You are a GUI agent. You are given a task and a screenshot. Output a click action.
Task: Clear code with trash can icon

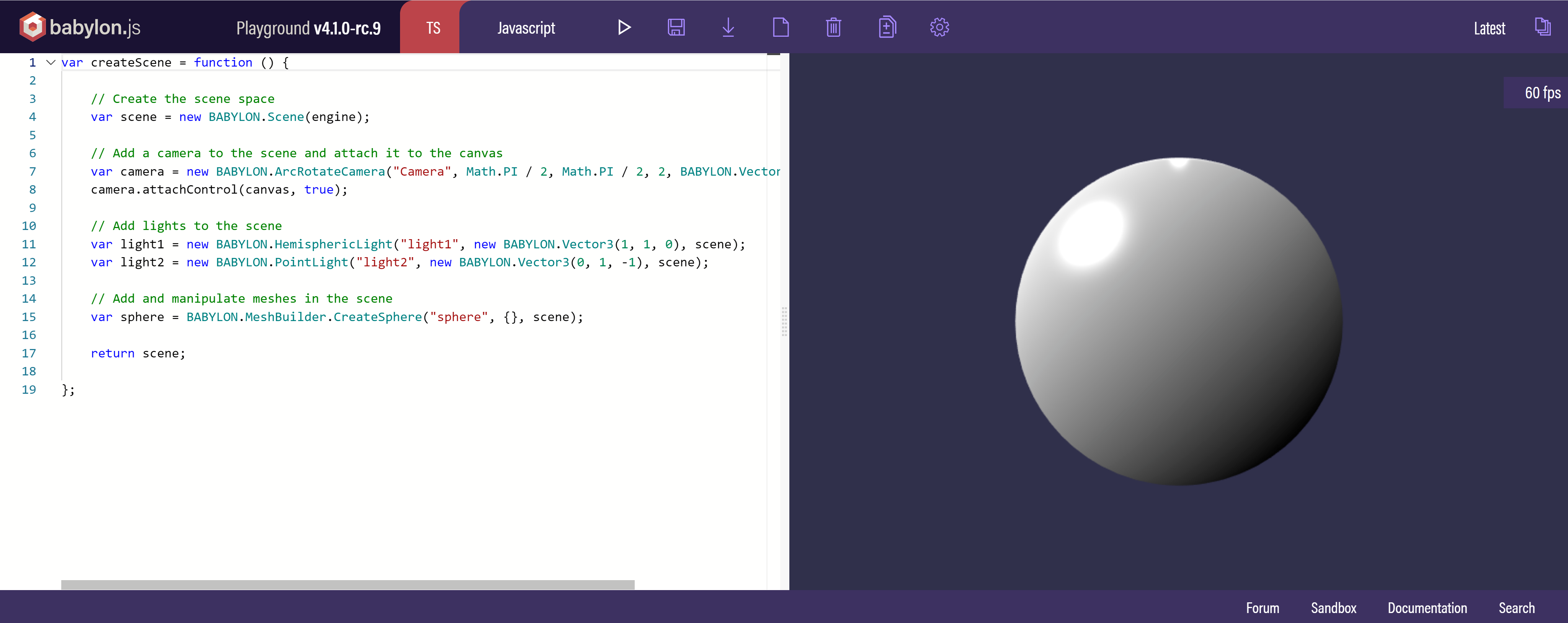pos(833,28)
